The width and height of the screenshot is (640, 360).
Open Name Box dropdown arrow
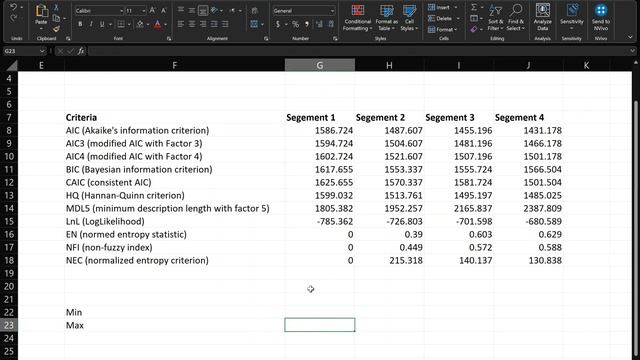coord(42,51)
